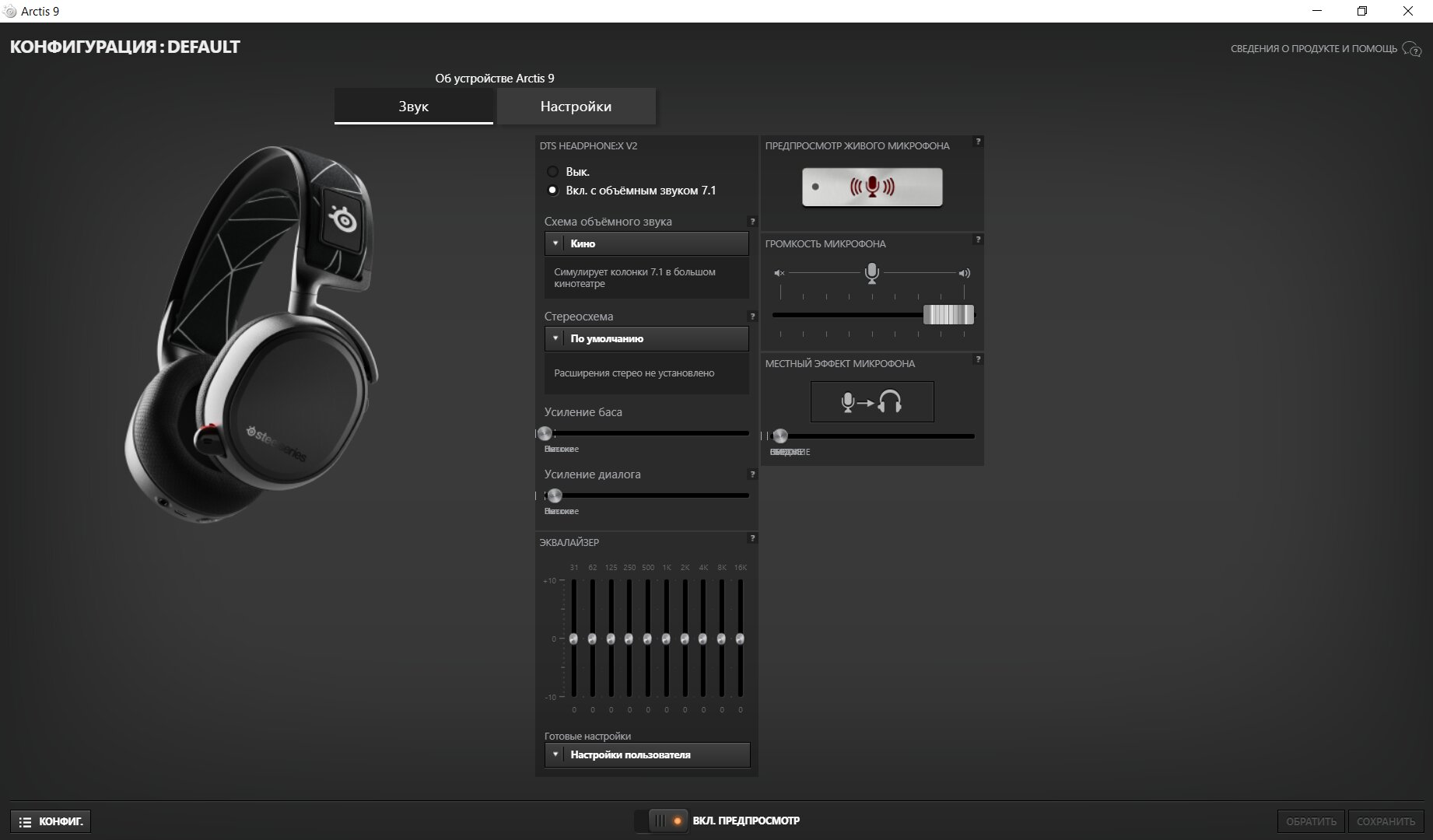Click the ОБРАТИТЬ revert button
The width and height of the screenshot is (1433, 840).
[1312, 821]
